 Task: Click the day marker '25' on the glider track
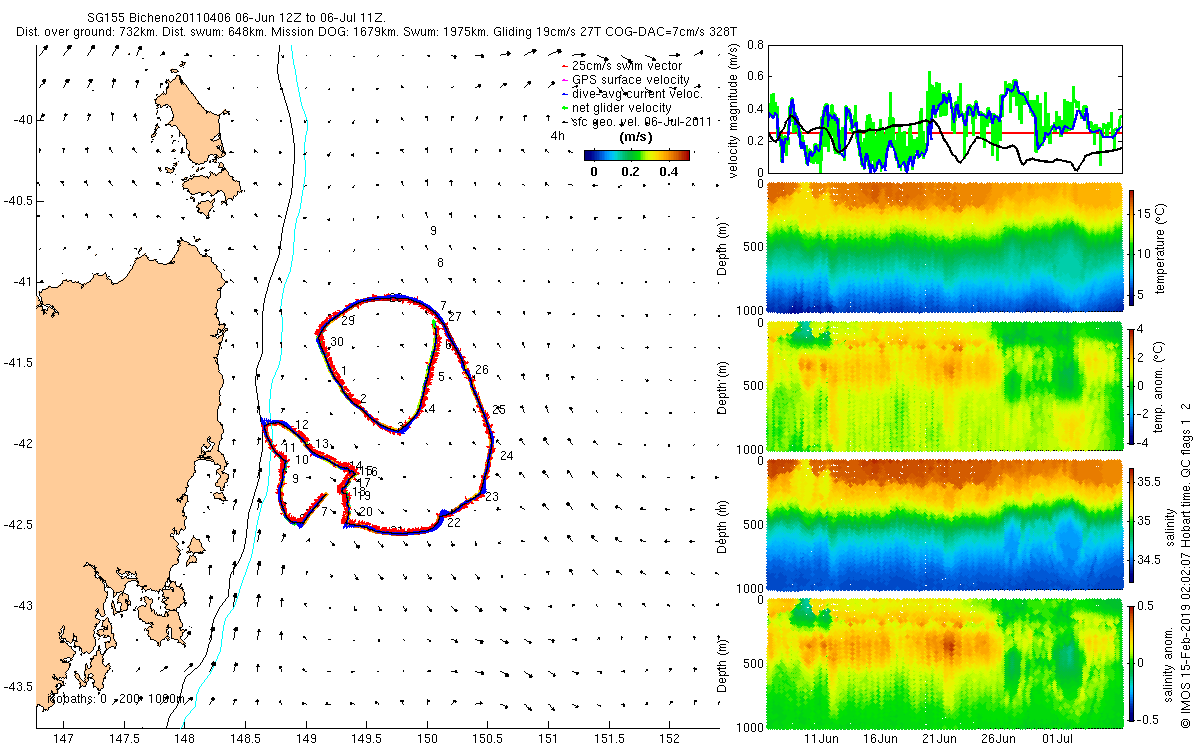499,410
